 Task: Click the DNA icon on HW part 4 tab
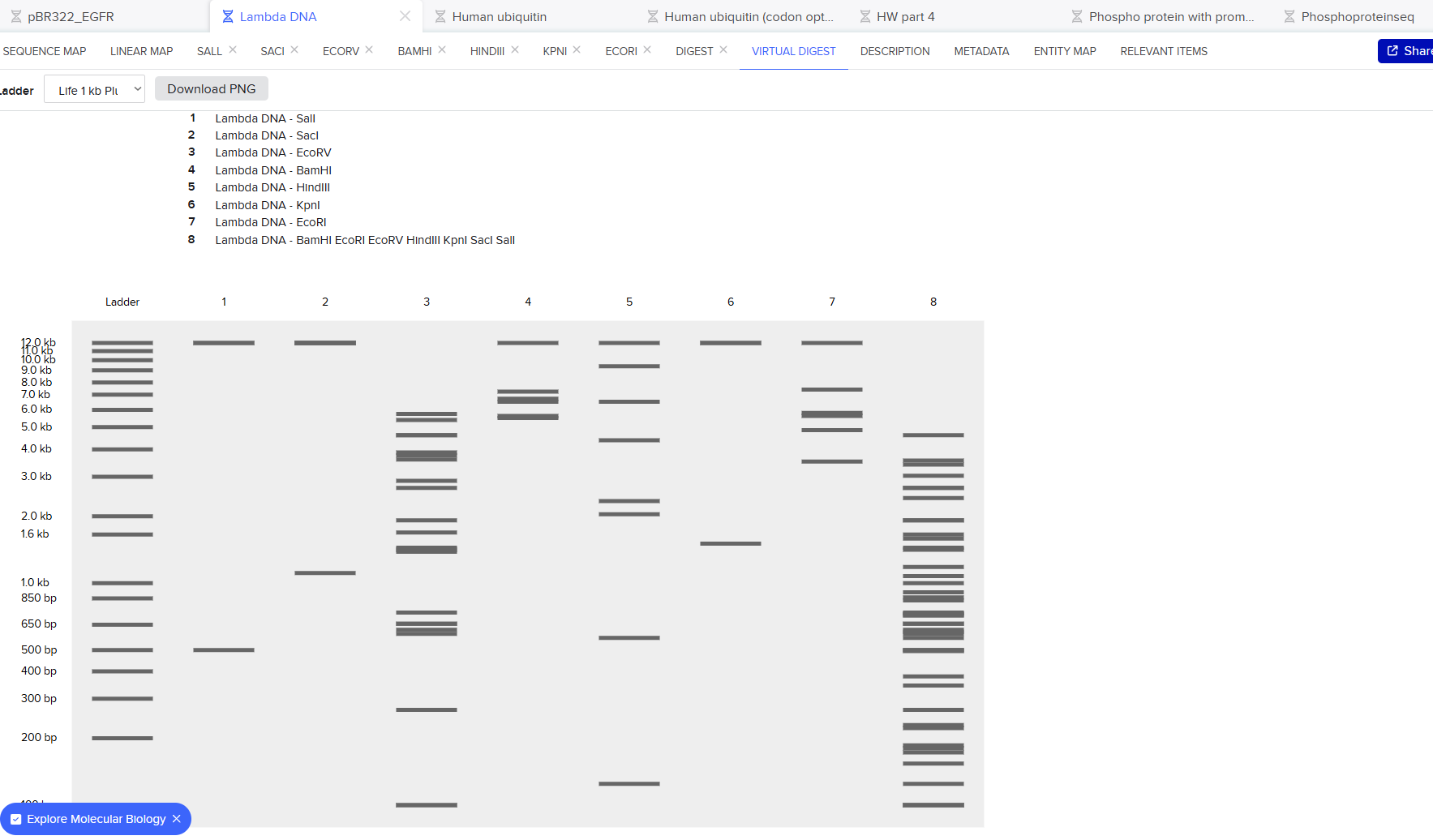(x=865, y=16)
